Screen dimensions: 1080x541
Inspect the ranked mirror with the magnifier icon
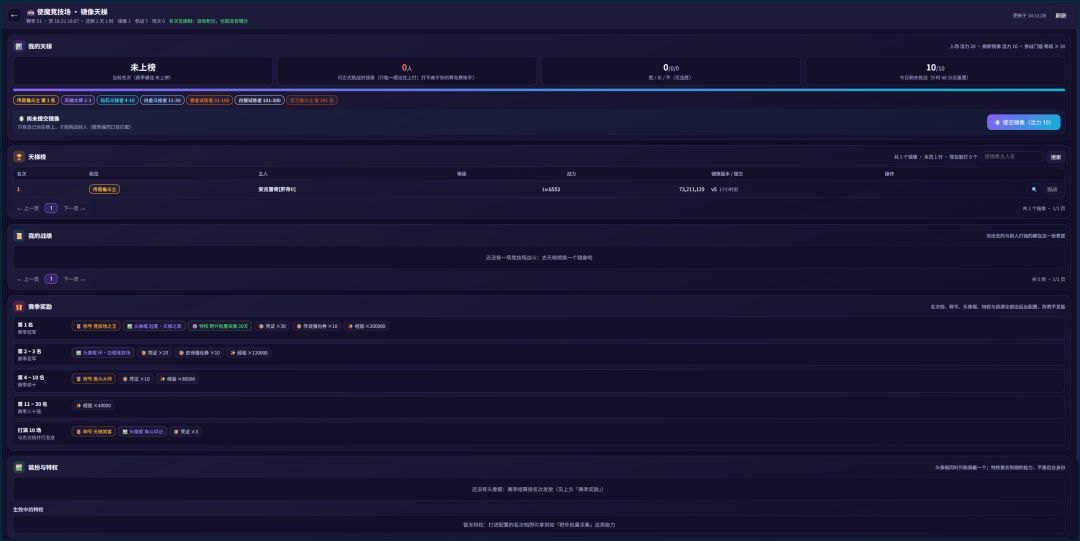click(1034, 189)
